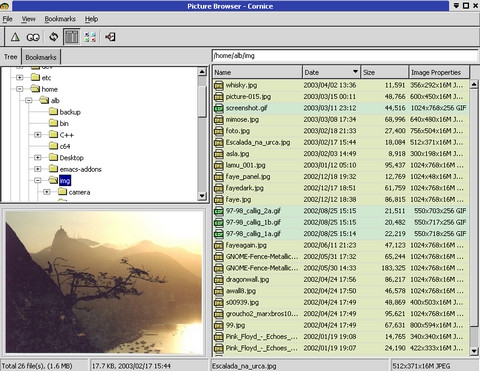Click the application icon in title bar

[5, 6]
